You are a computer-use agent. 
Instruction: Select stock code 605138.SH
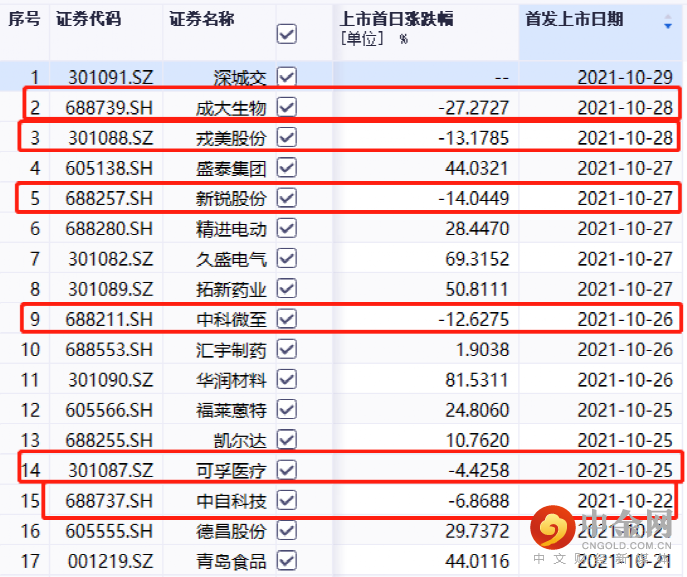[109, 169]
